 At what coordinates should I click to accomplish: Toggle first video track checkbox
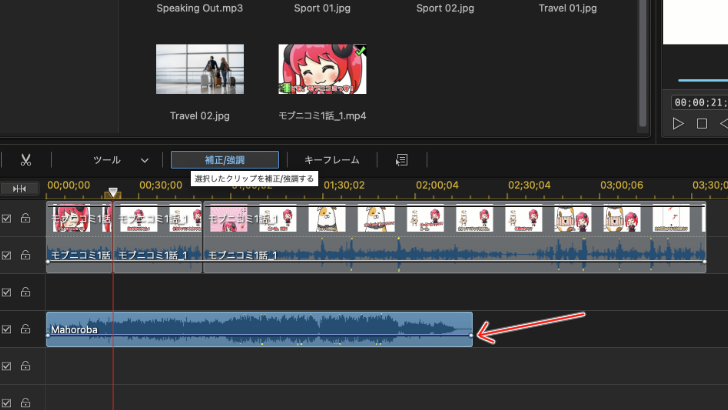pyautogui.click(x=6, y=218)
